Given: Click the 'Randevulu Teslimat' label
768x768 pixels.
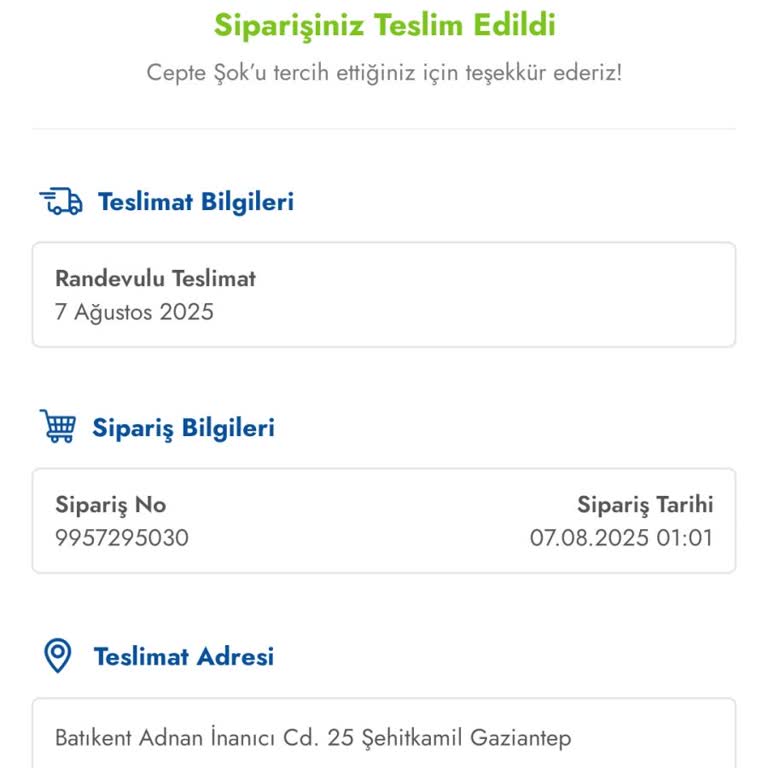Looking at the screenshot, I should click(x=155, y=278).
